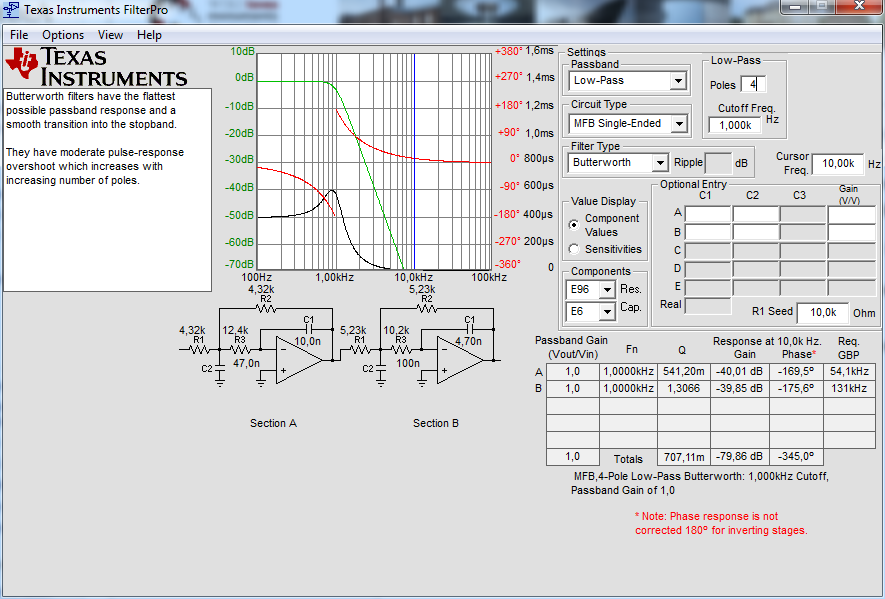The height and width of the screenshot is (599, 885).
Task: Open the View menu
Action: [110, 35]
